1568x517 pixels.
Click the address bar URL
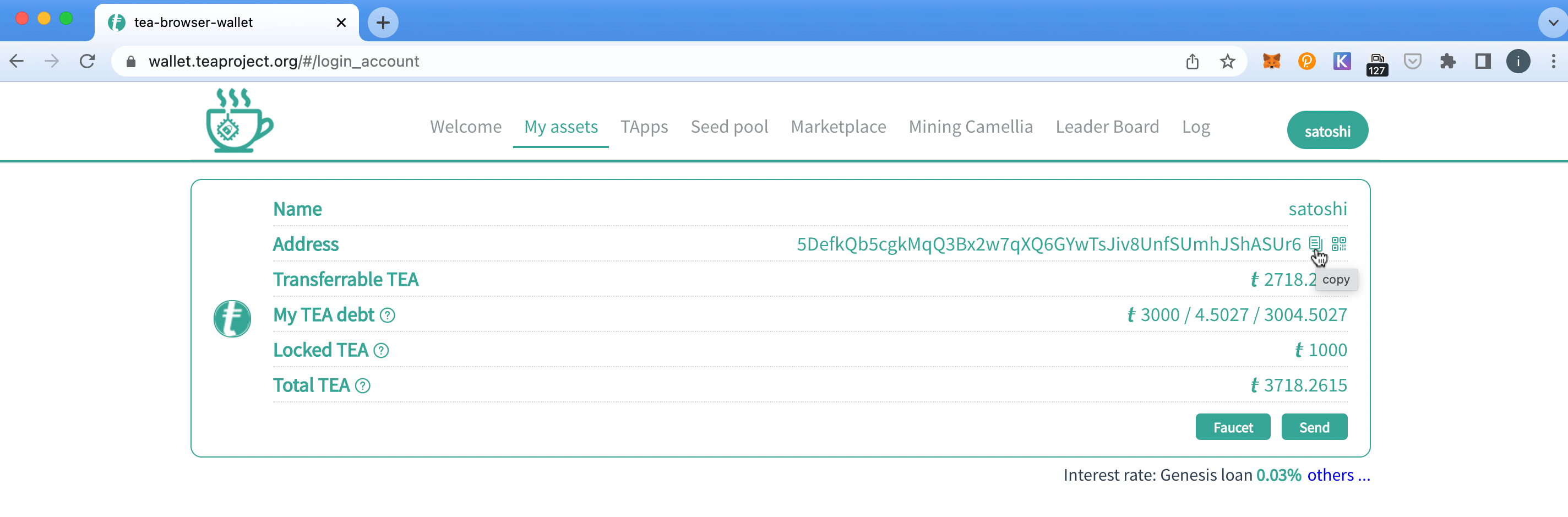pyautogui.click(x=284, y=62)
